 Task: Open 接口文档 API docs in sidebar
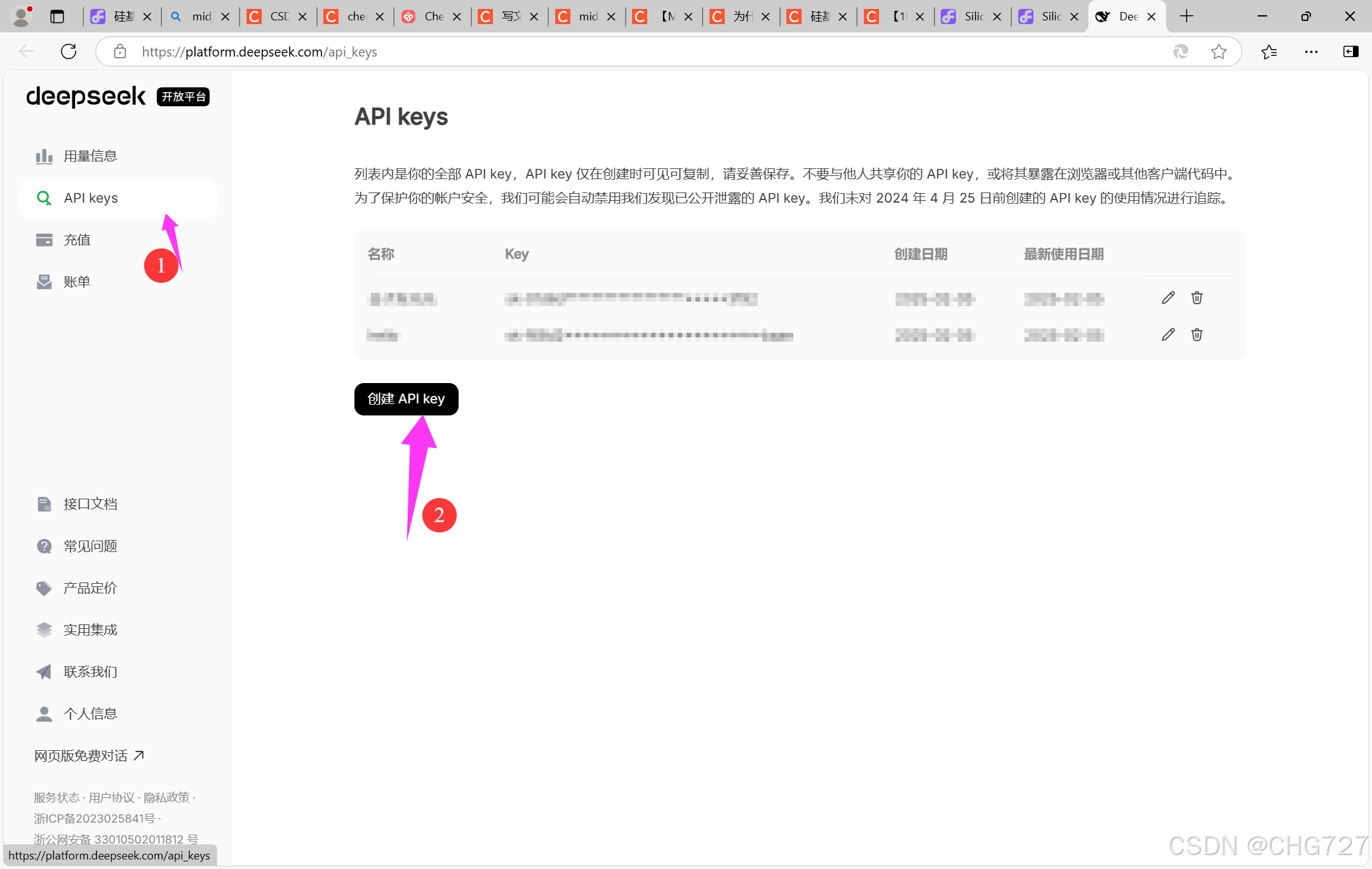(90, 504)
